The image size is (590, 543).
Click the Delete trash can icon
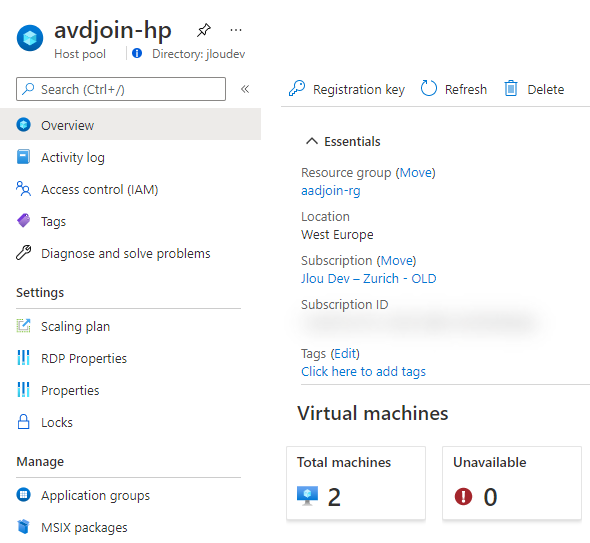click(511, 88)
